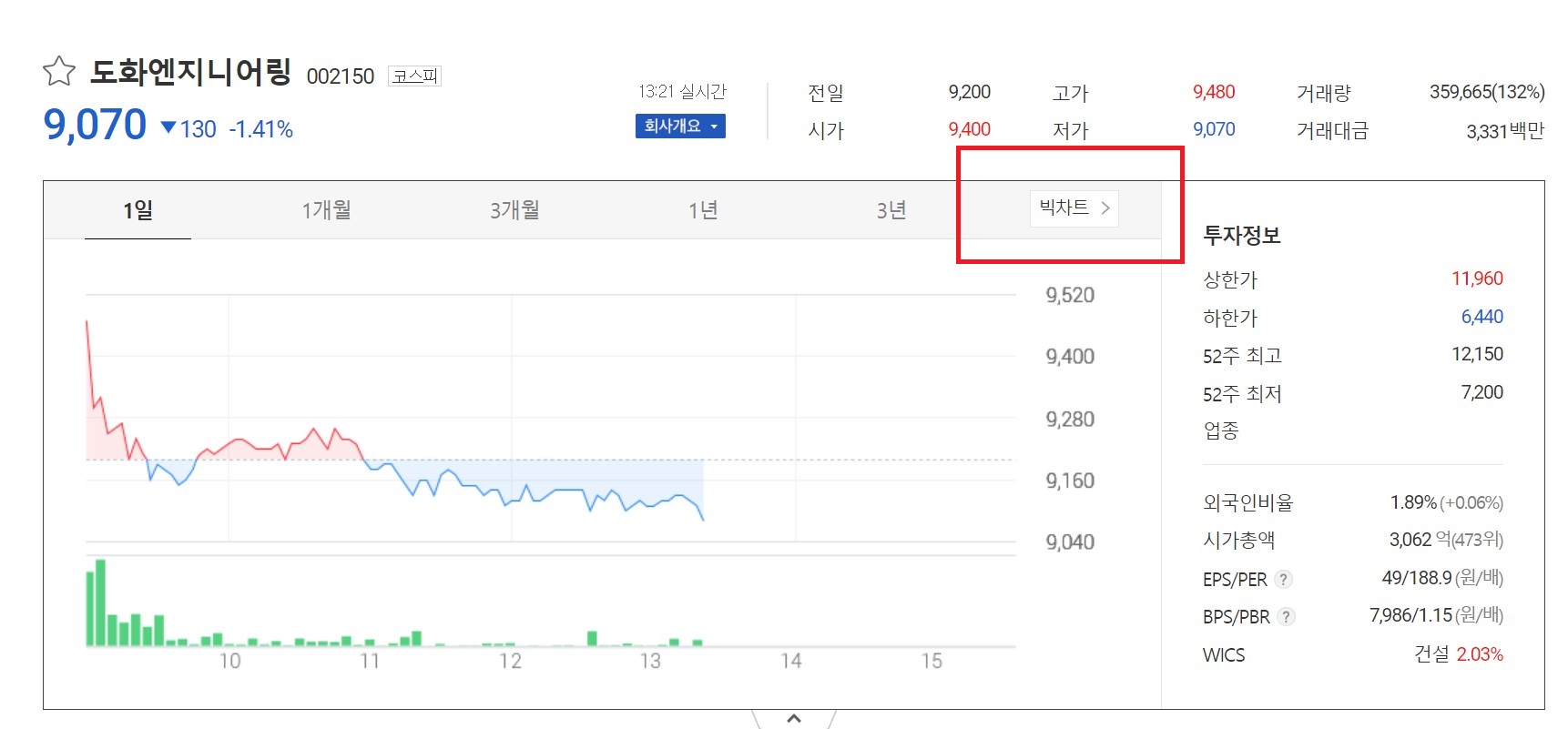Click the 업종 label
The image size is (1568, 729).
coord(1221,430)
